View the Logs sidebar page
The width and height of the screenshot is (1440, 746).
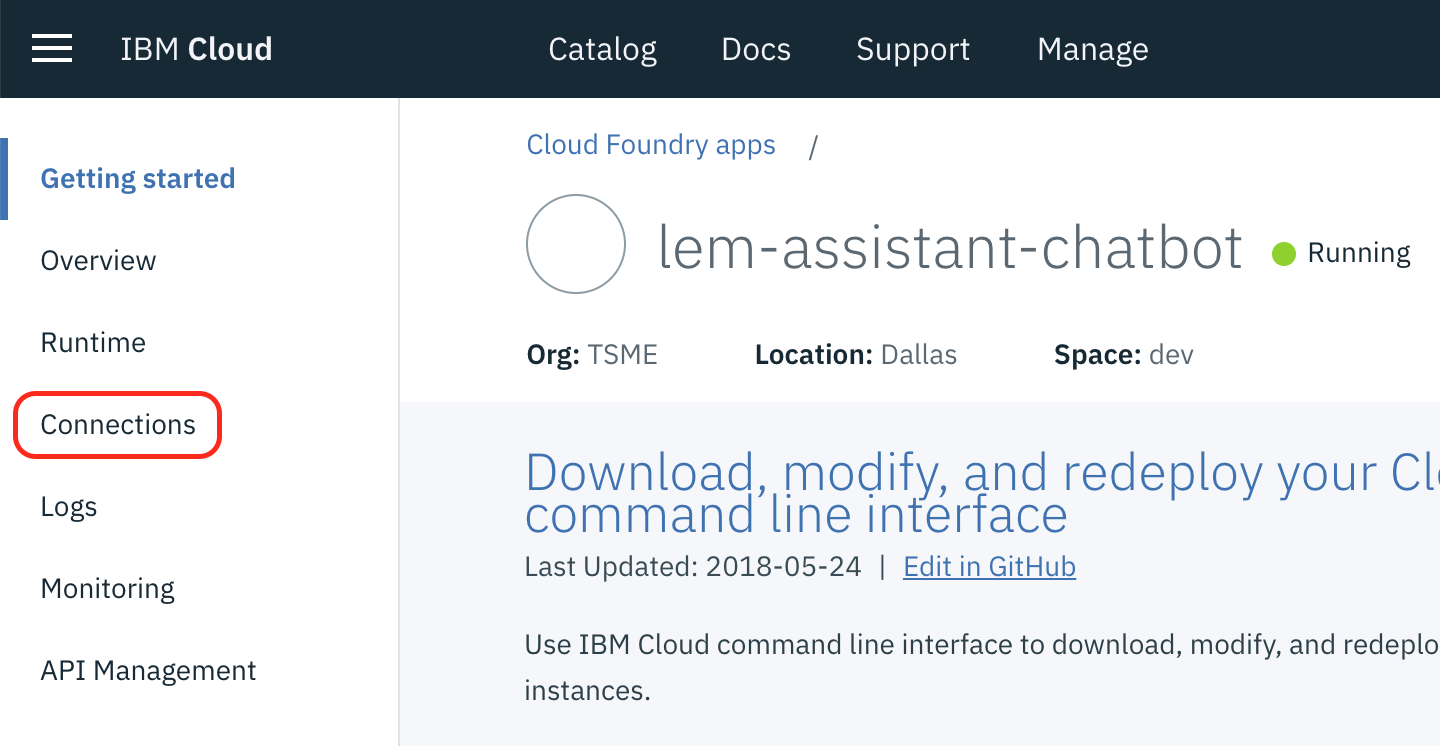69,507
